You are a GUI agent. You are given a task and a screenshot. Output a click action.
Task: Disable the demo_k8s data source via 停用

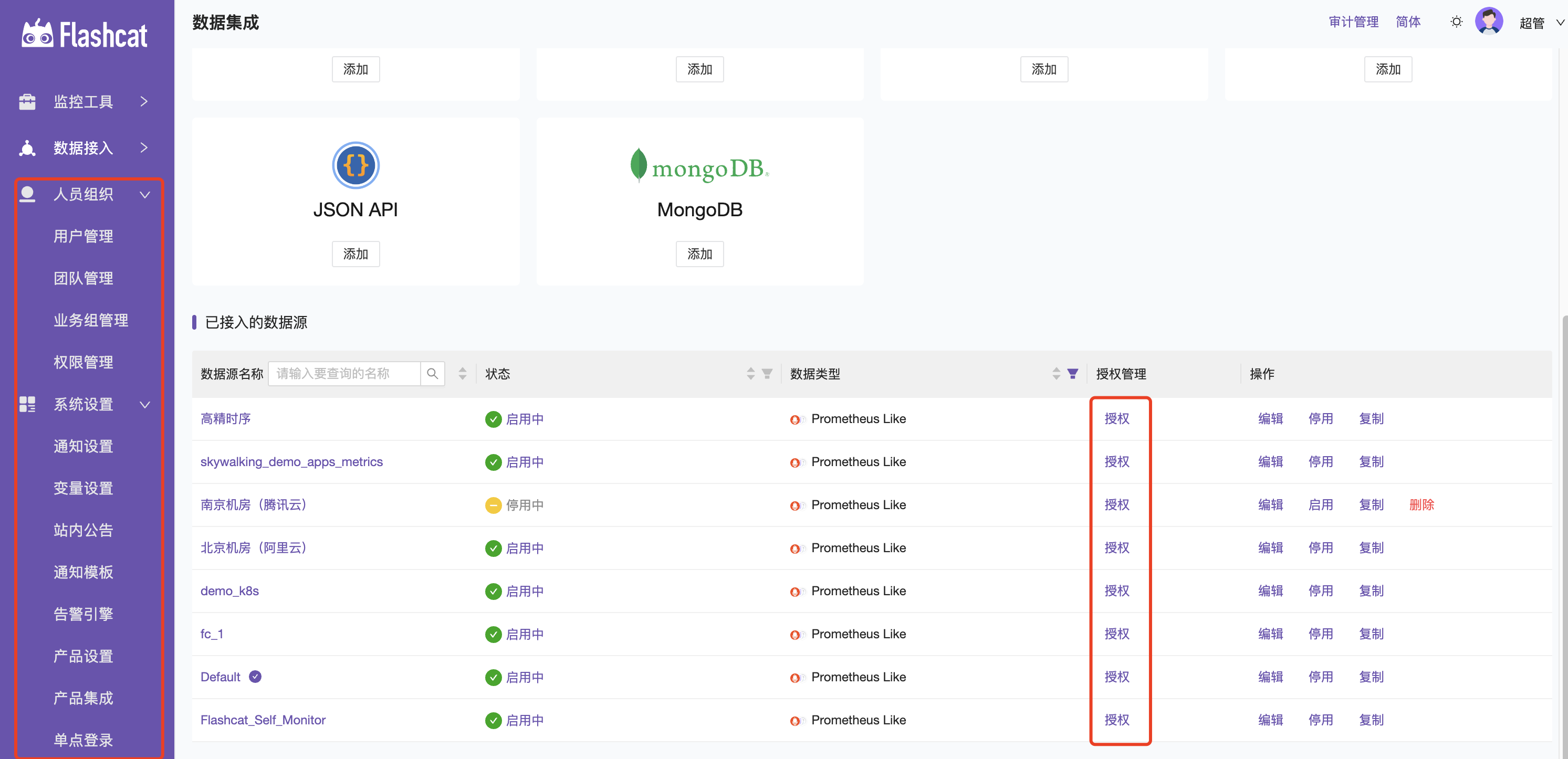(1320, 591)
